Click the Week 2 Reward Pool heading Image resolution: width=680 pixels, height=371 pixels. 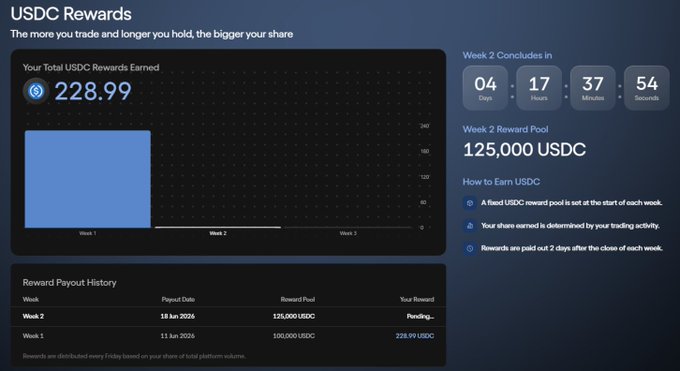[x=505, y=129]
